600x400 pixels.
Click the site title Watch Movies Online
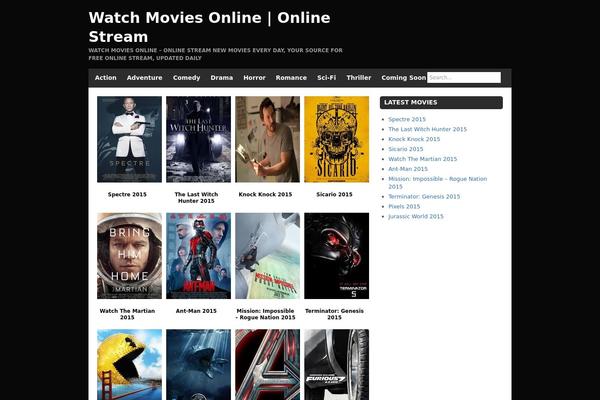(x=209, y=27)
